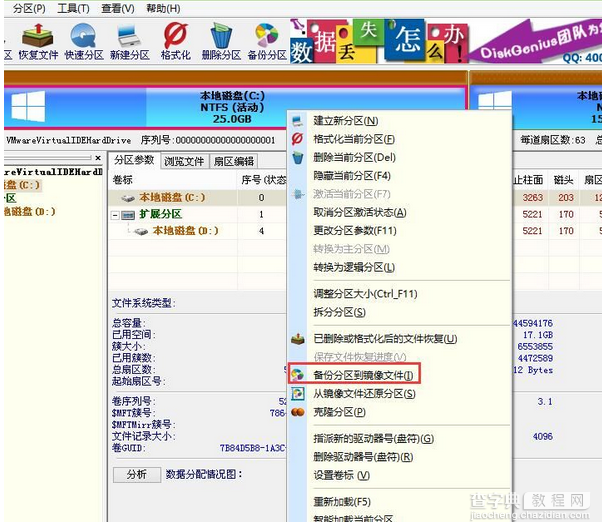
Task: Select the 本地磁盘 (C:) table row
Action: click(x=197, y=197)
